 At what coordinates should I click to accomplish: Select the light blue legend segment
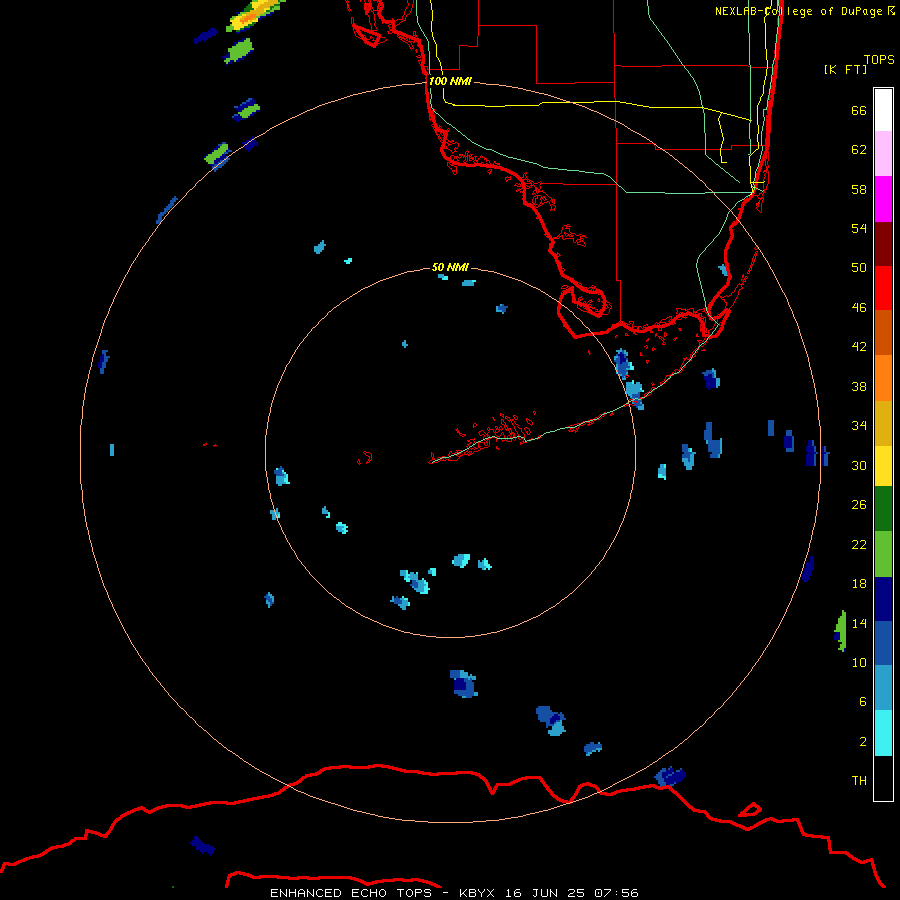click(x=883, y=688)
